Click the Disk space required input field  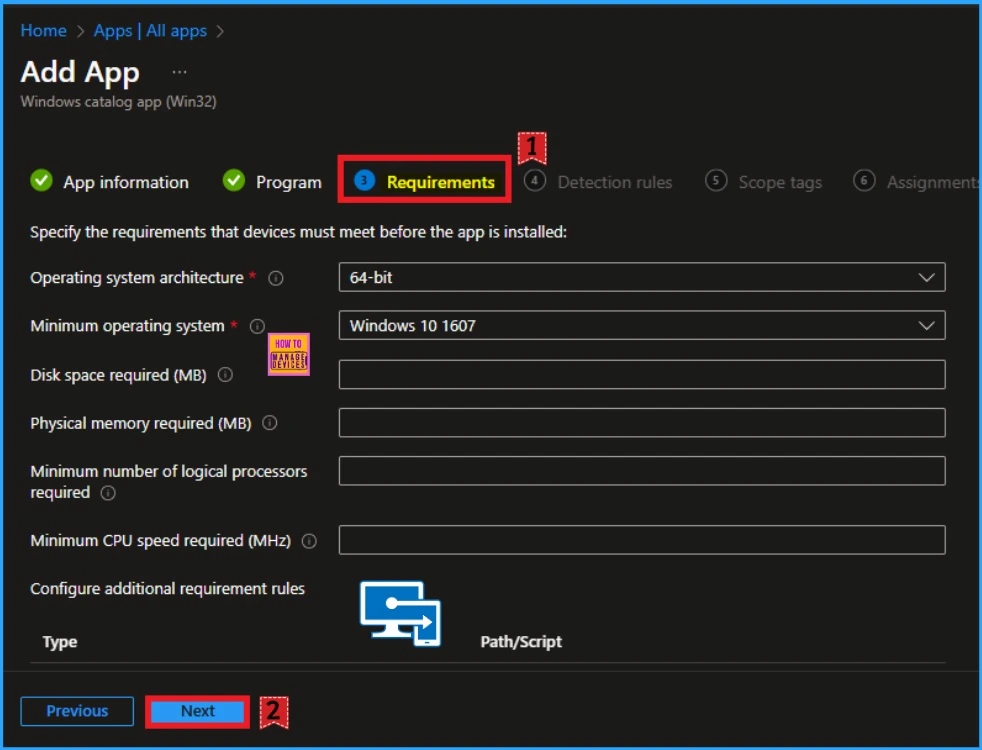click(x=642, y=374)
